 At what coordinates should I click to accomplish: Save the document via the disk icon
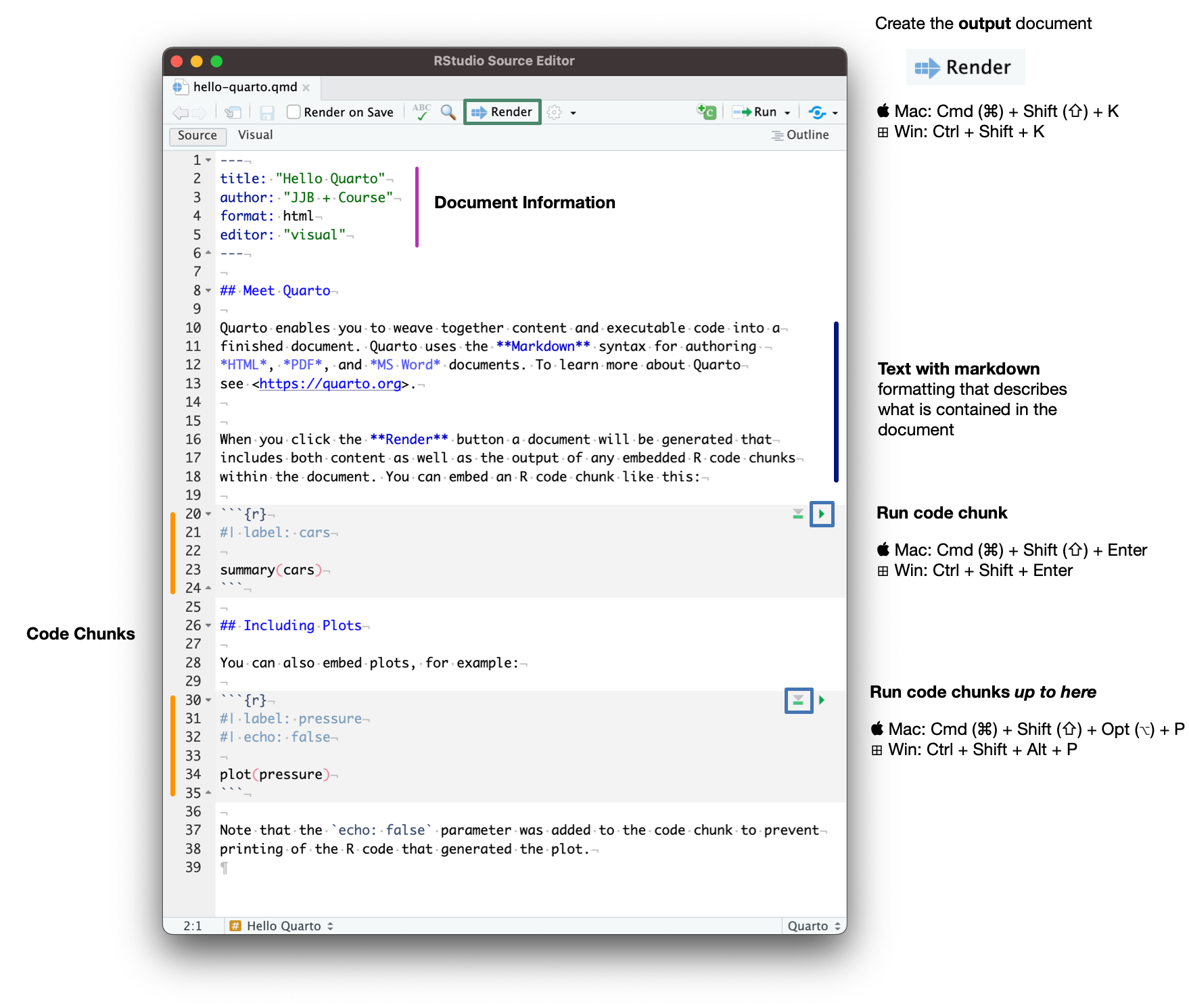[268, 112]
